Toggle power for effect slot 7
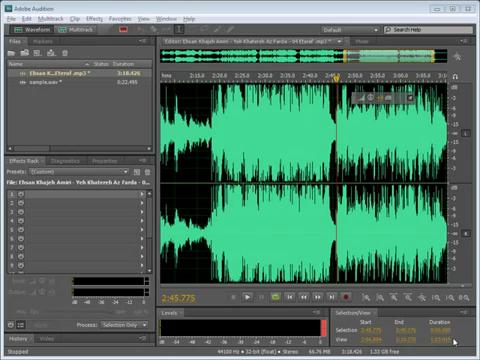This screenshot has height=360, width=480. click(21, 248)
